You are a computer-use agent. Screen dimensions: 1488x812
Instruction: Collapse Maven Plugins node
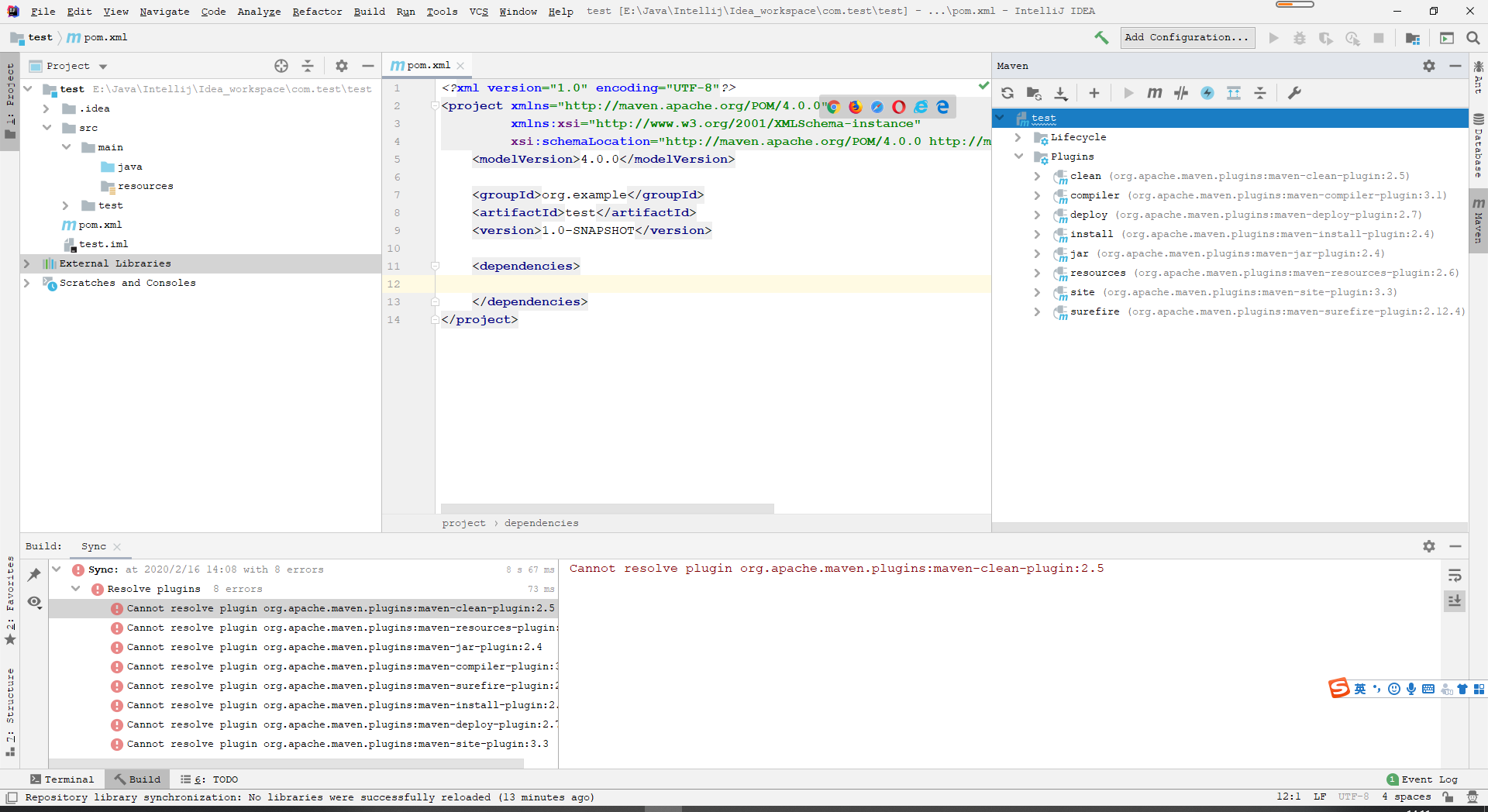(1018, 157)
